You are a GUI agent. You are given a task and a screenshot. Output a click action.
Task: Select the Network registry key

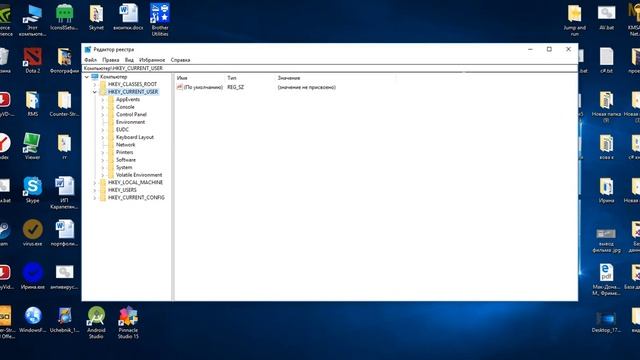[x=125, y=145]
